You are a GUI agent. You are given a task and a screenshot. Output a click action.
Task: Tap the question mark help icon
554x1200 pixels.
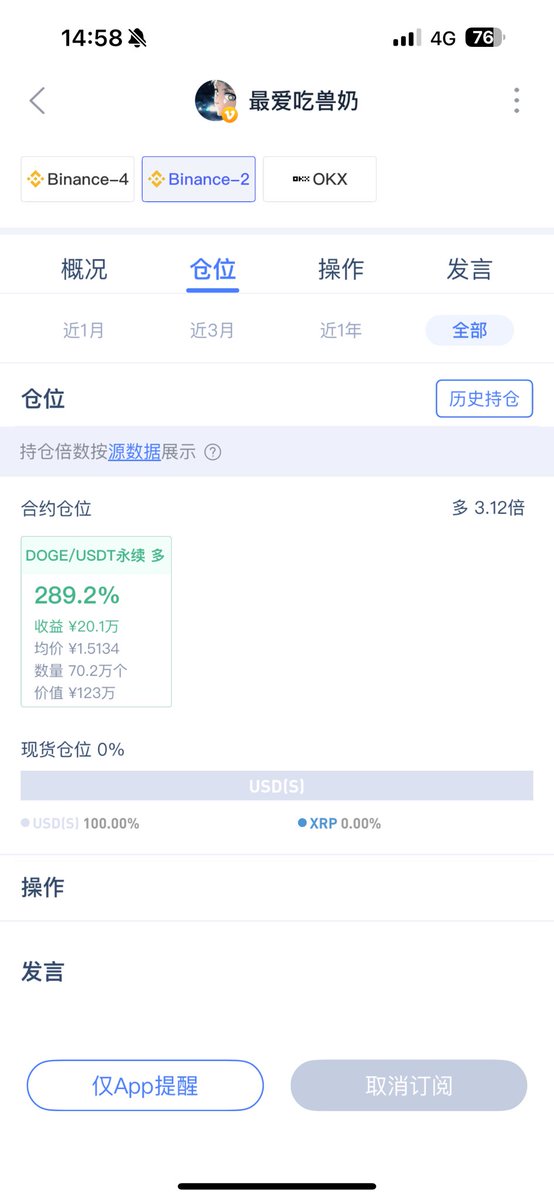(213, 452)
